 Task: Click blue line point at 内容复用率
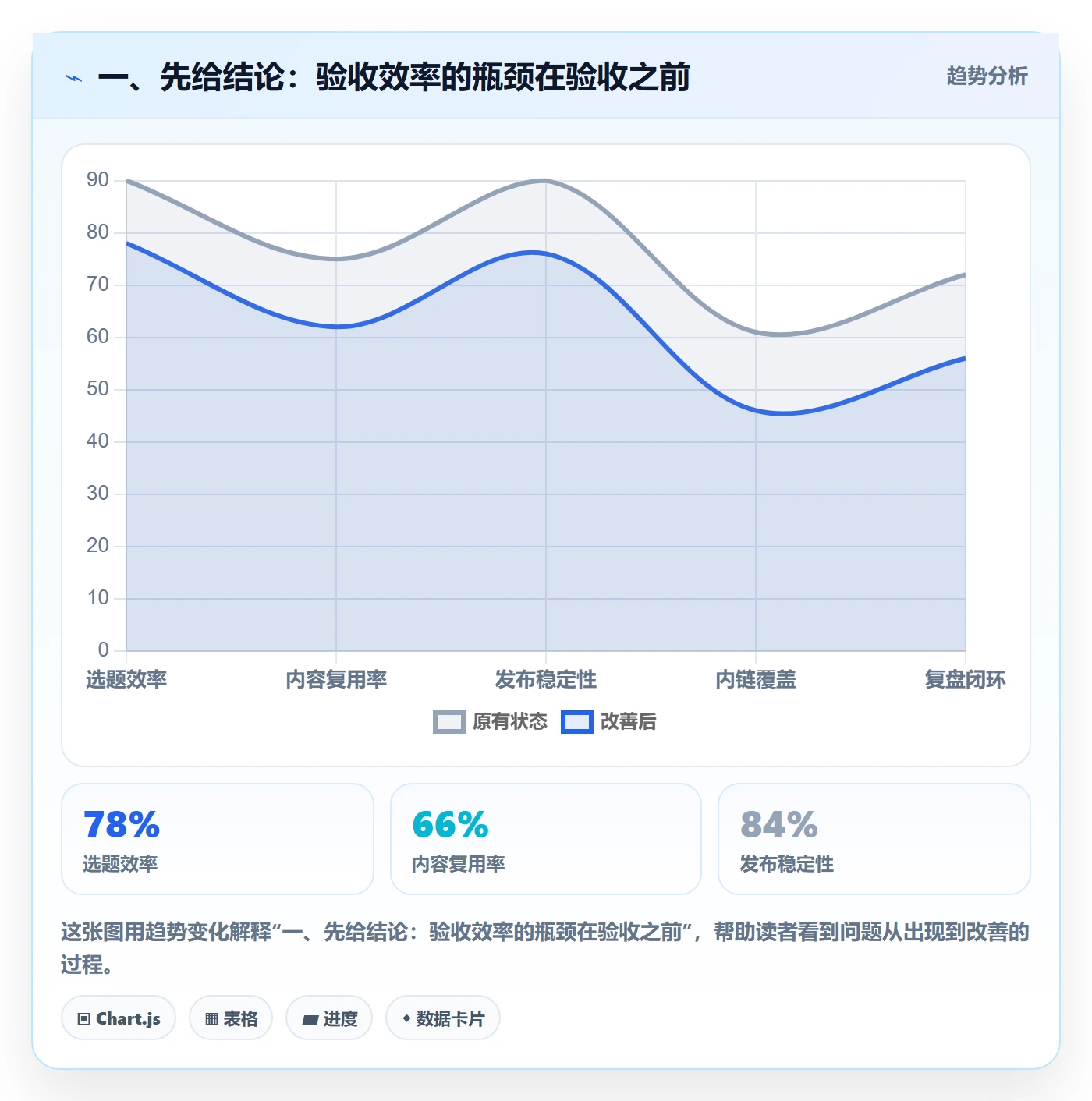tap(336, 327)
